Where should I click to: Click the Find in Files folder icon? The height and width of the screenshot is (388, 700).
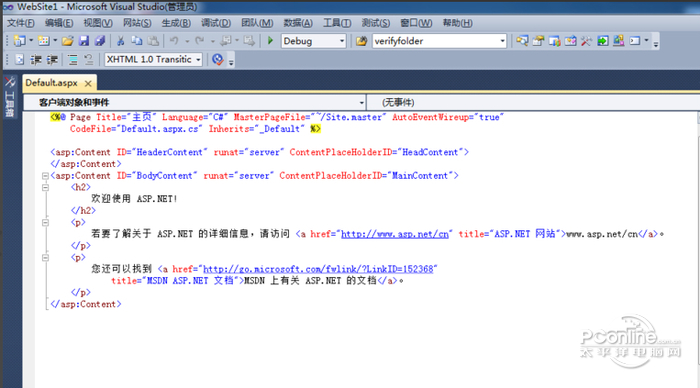pos(361,41)
